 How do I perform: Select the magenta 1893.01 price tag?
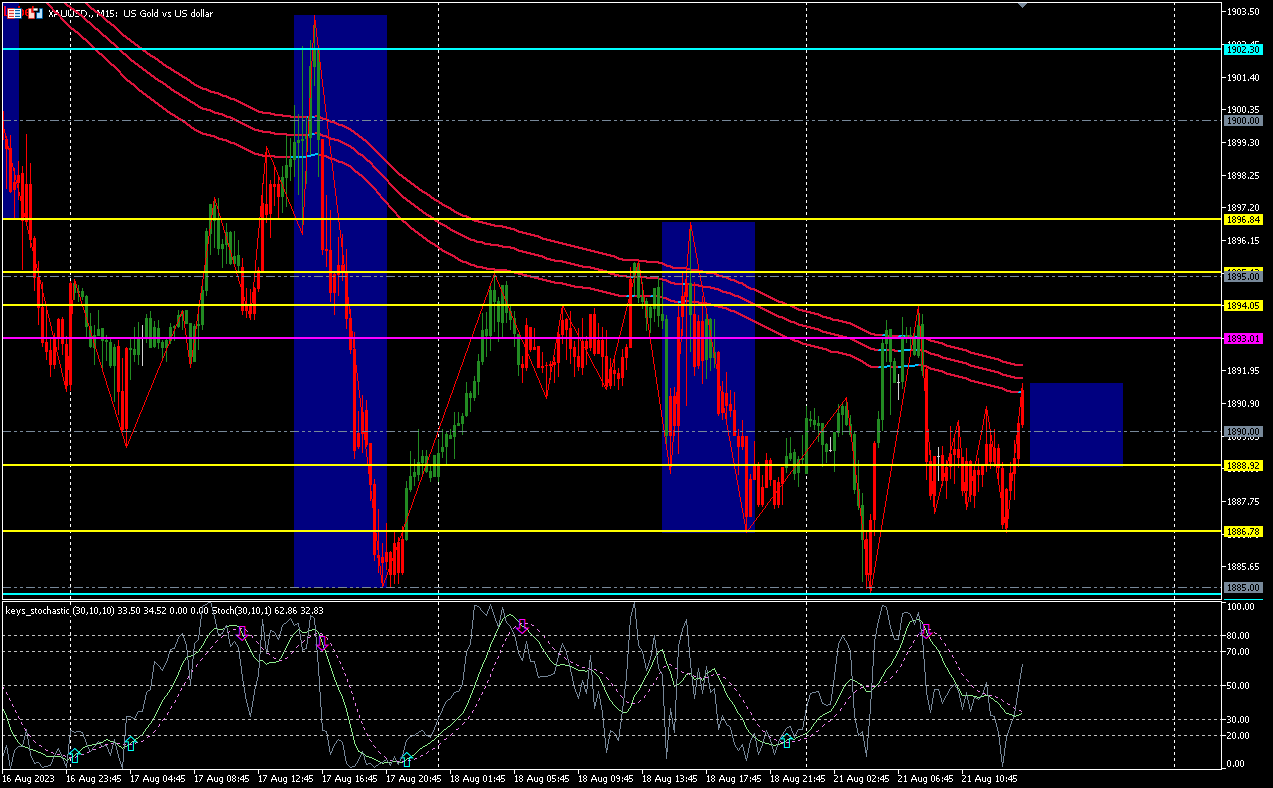click(x=1243, y=339)
